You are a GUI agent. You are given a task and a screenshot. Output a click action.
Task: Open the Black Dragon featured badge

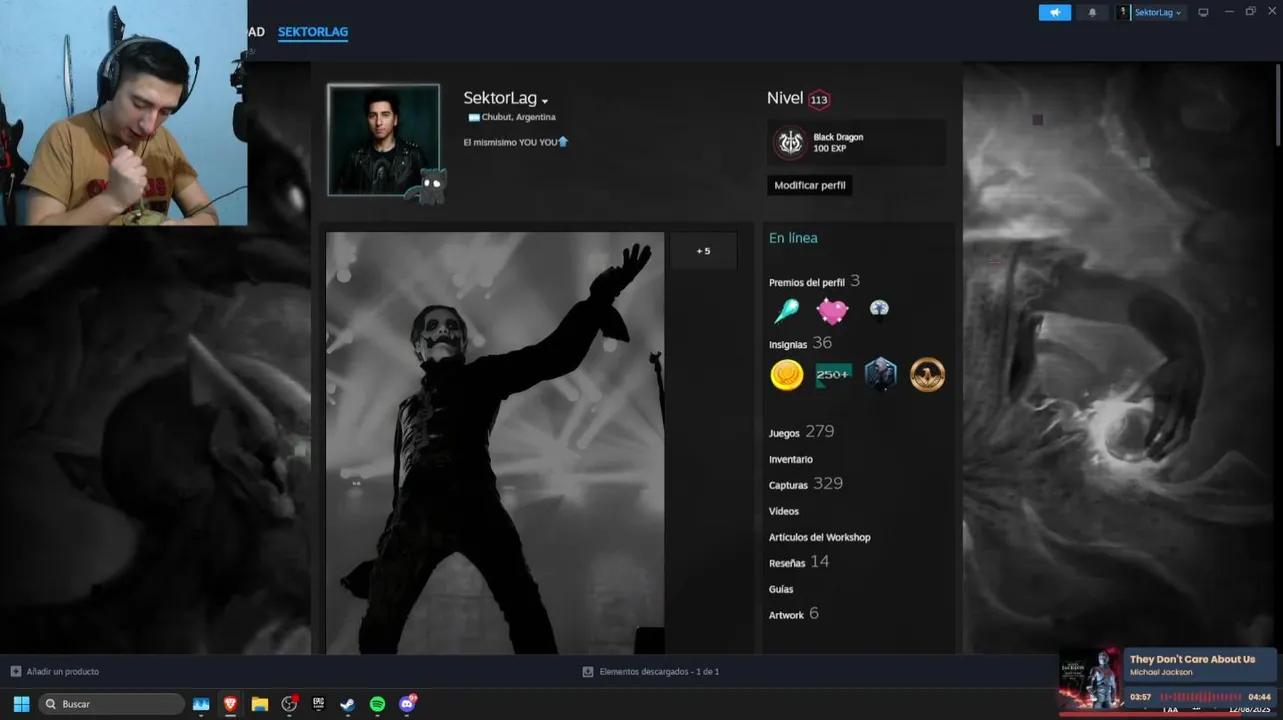pos(856,143)
